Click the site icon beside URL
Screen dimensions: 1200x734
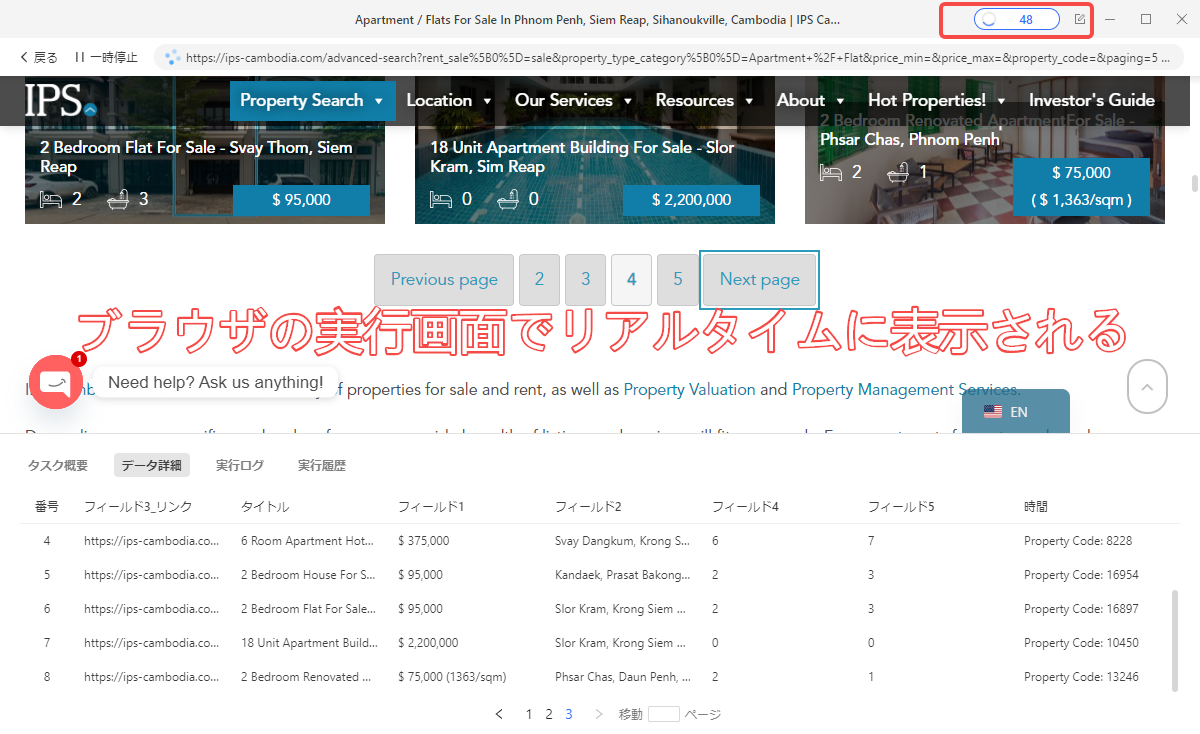coord(172,57)
